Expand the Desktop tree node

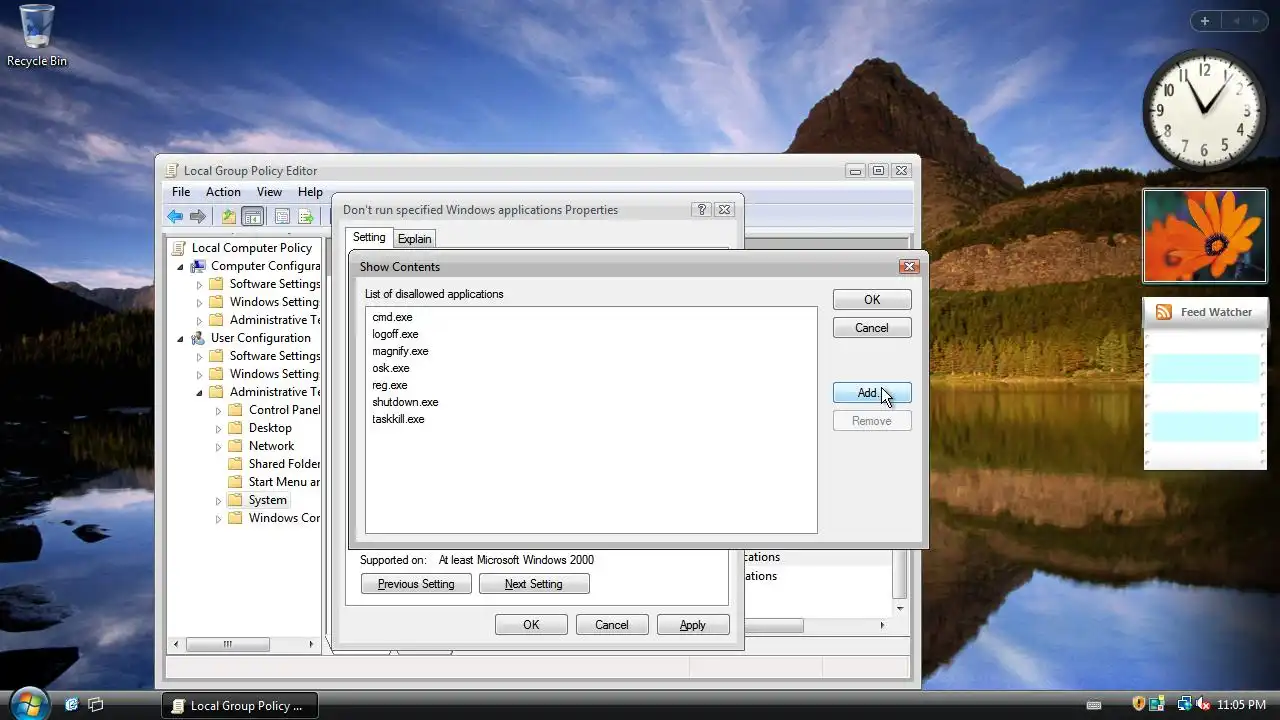tap(219, 429)
